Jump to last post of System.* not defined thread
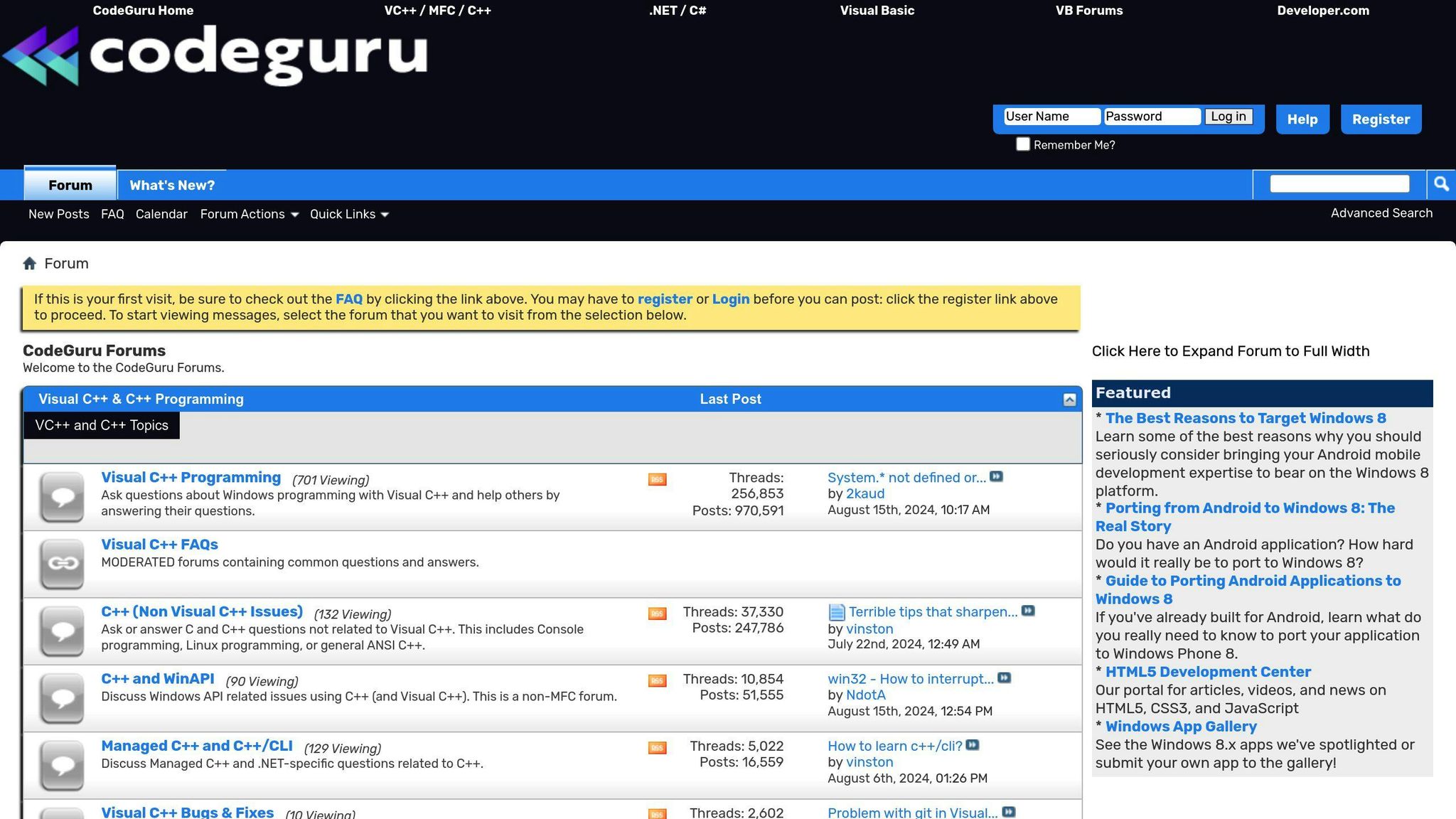The width and height of the screenshot is (1456, 819). click(x=996, y=477)
